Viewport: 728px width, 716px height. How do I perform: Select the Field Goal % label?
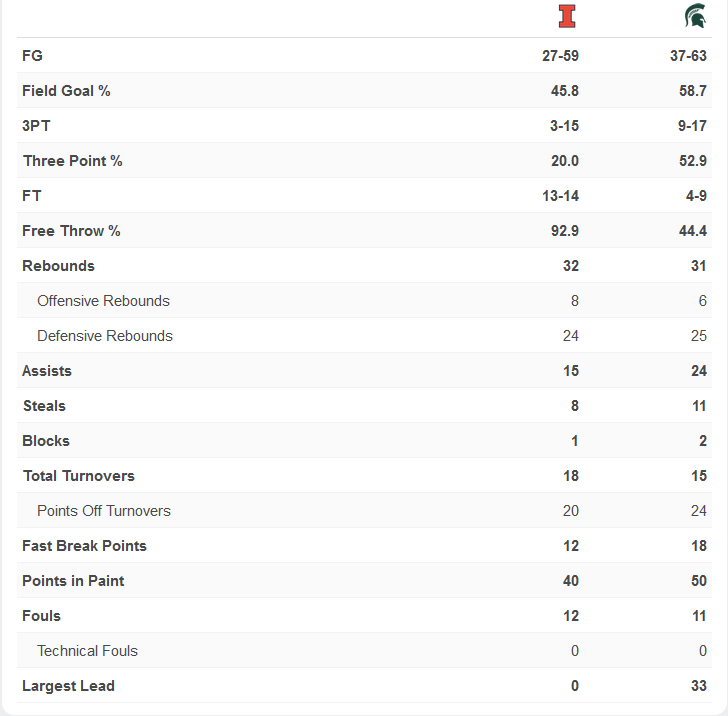click(66, 91)
